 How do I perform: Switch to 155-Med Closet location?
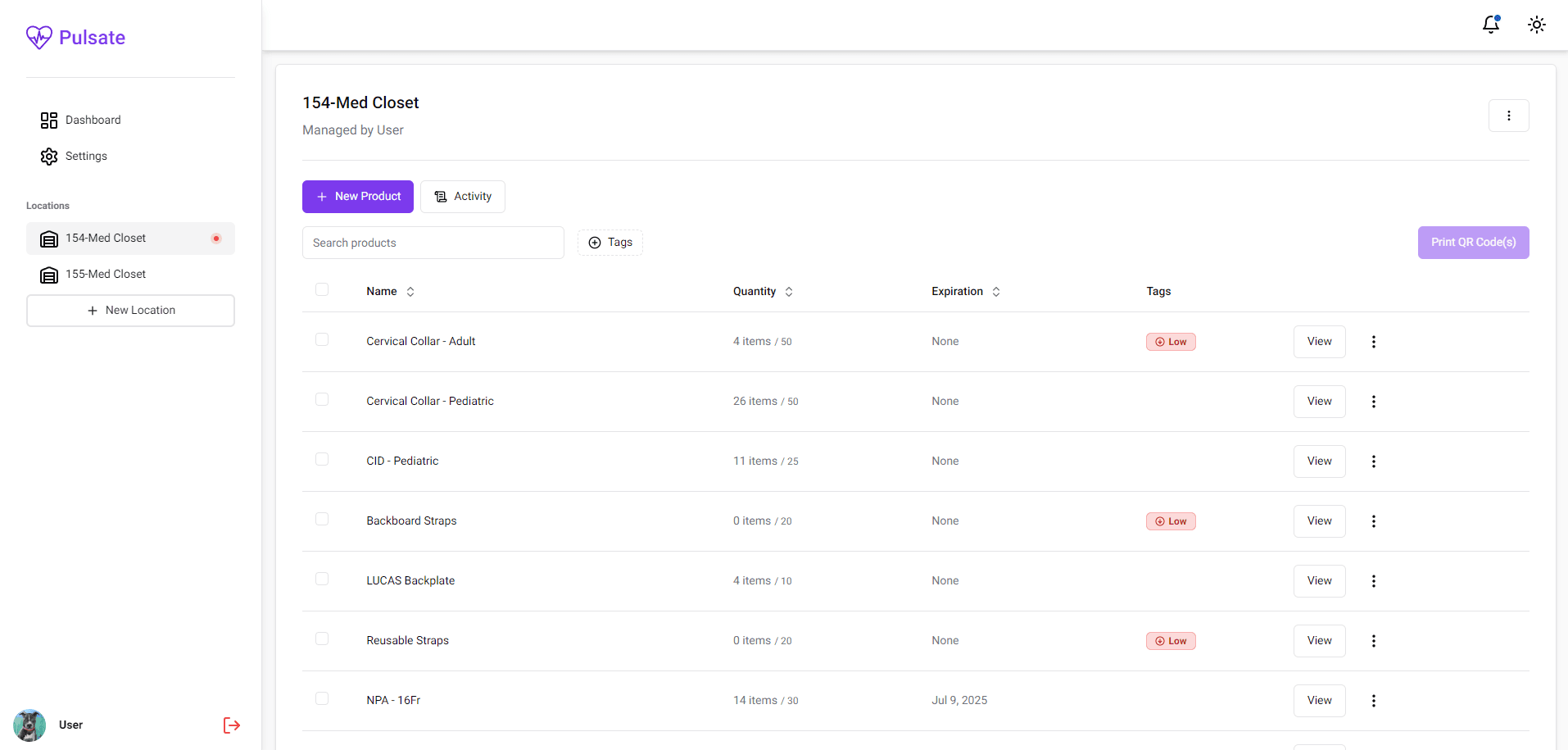pyautogui.click(x=106, y=275)
